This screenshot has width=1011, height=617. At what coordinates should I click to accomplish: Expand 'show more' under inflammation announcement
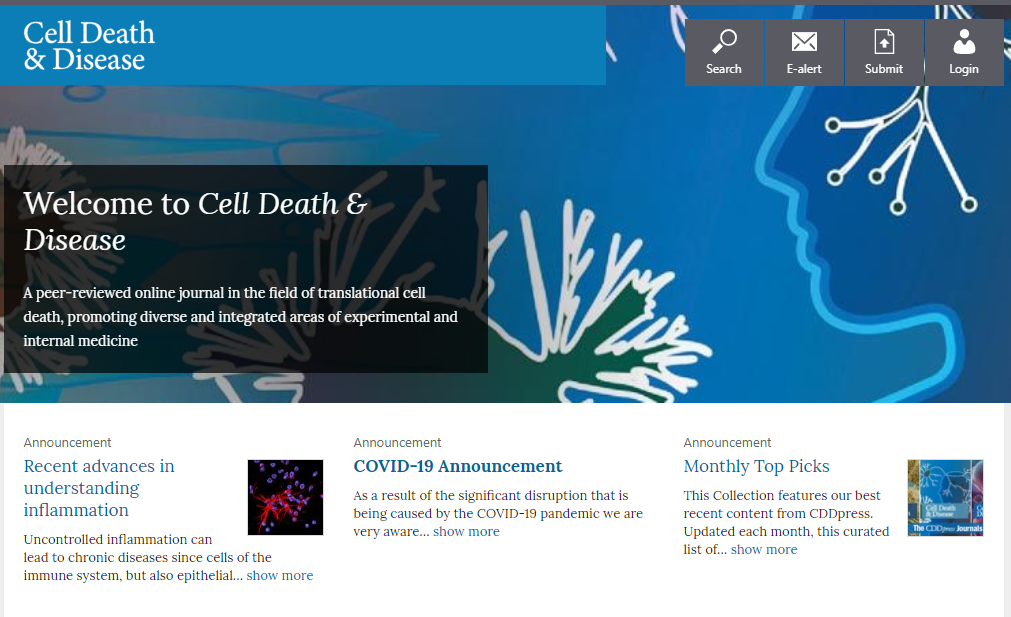(x=280, y=575)
